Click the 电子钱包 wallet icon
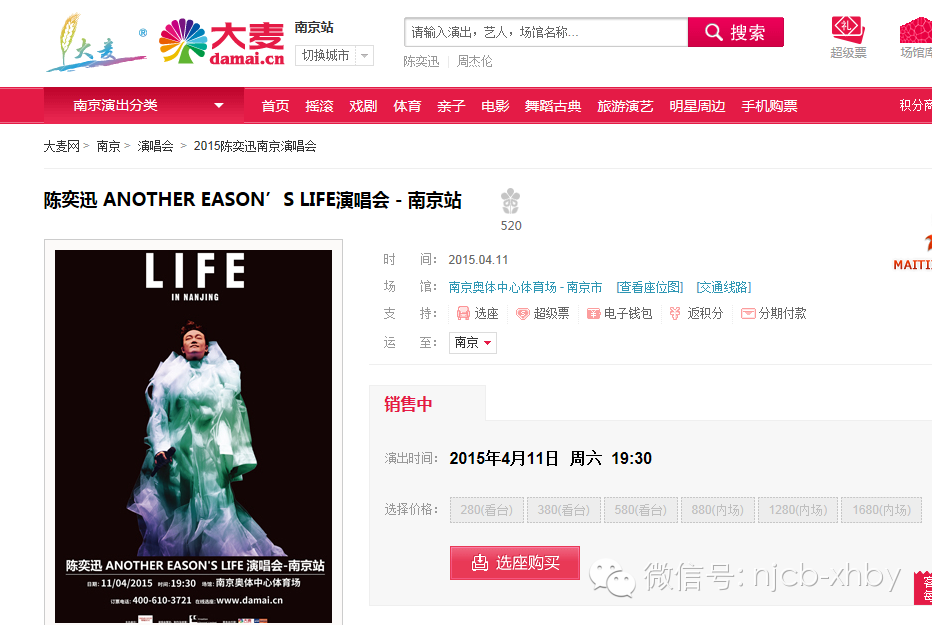The height and width of the screenshot is (625, 932). coord(593,314)
